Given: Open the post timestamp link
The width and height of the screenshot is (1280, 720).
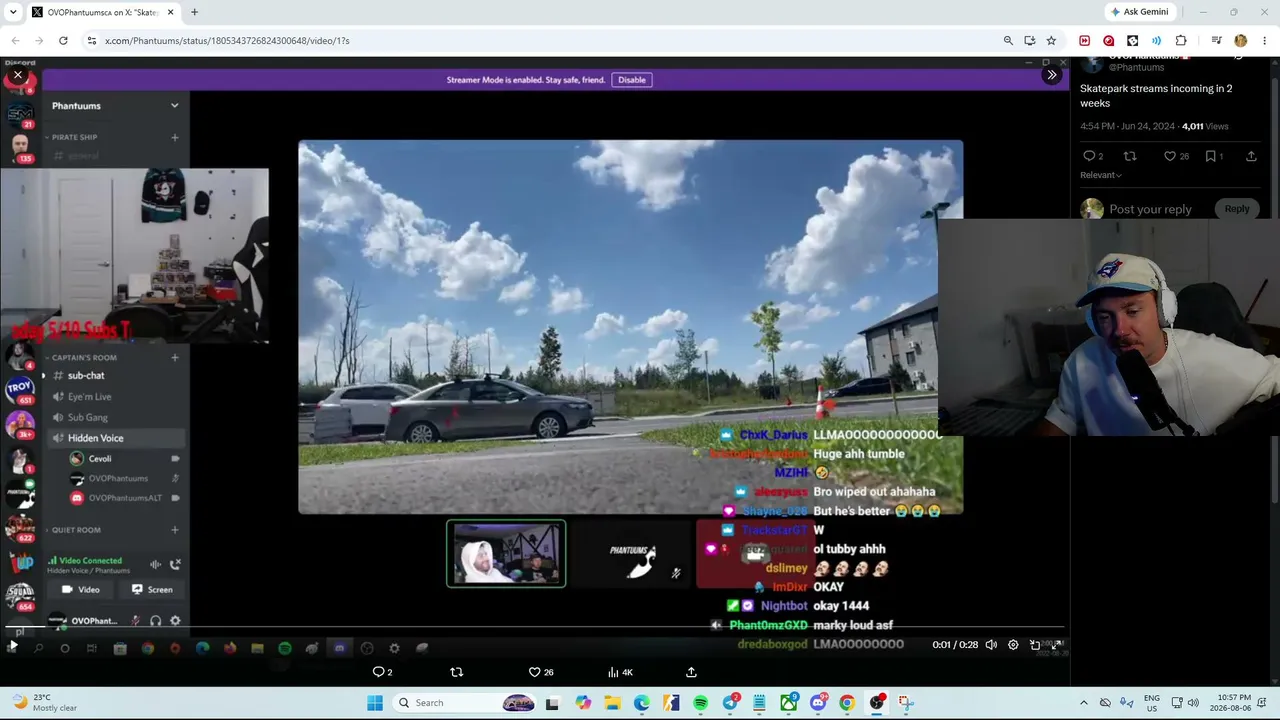Looking at the screenshot, I should (x=1126, y=126).
